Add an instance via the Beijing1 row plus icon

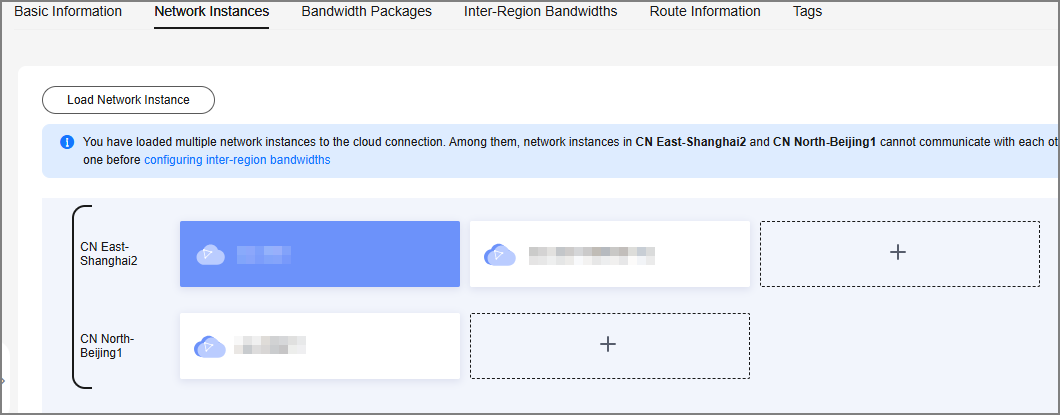(x=608, y=344)
